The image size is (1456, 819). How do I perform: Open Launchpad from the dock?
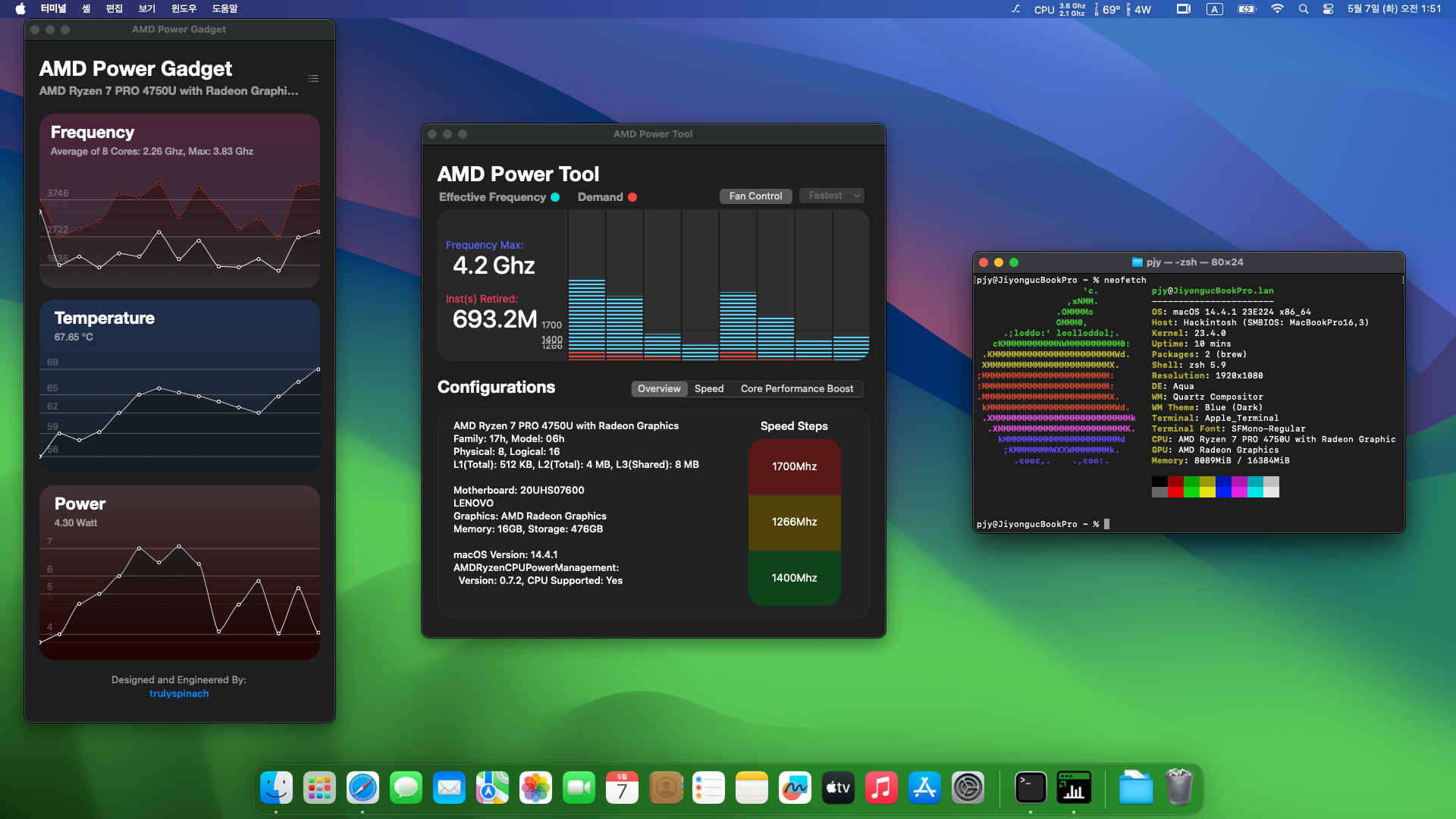319,788
